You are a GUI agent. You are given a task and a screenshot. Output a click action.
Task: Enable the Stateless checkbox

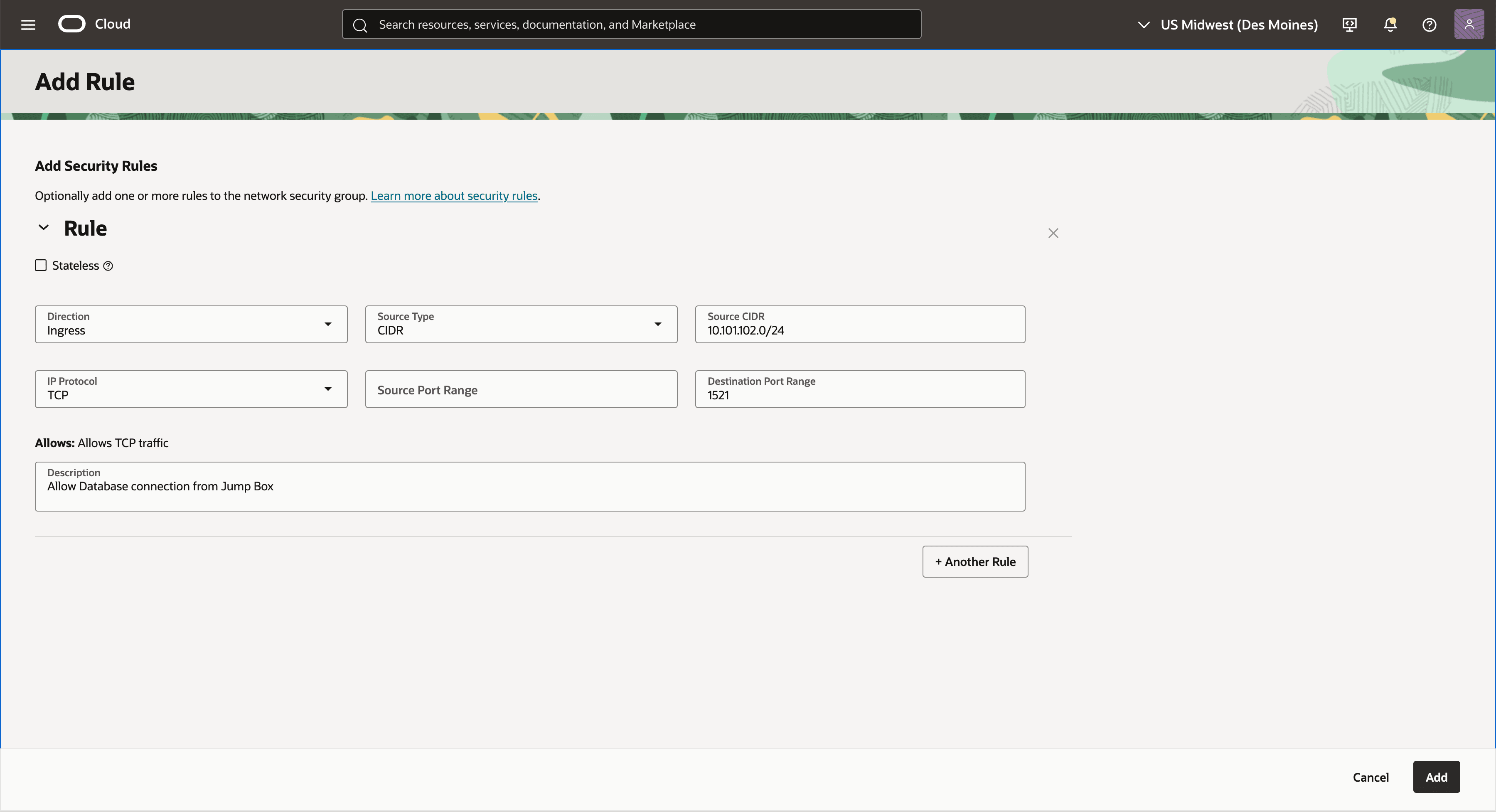(x=40, y=265)
